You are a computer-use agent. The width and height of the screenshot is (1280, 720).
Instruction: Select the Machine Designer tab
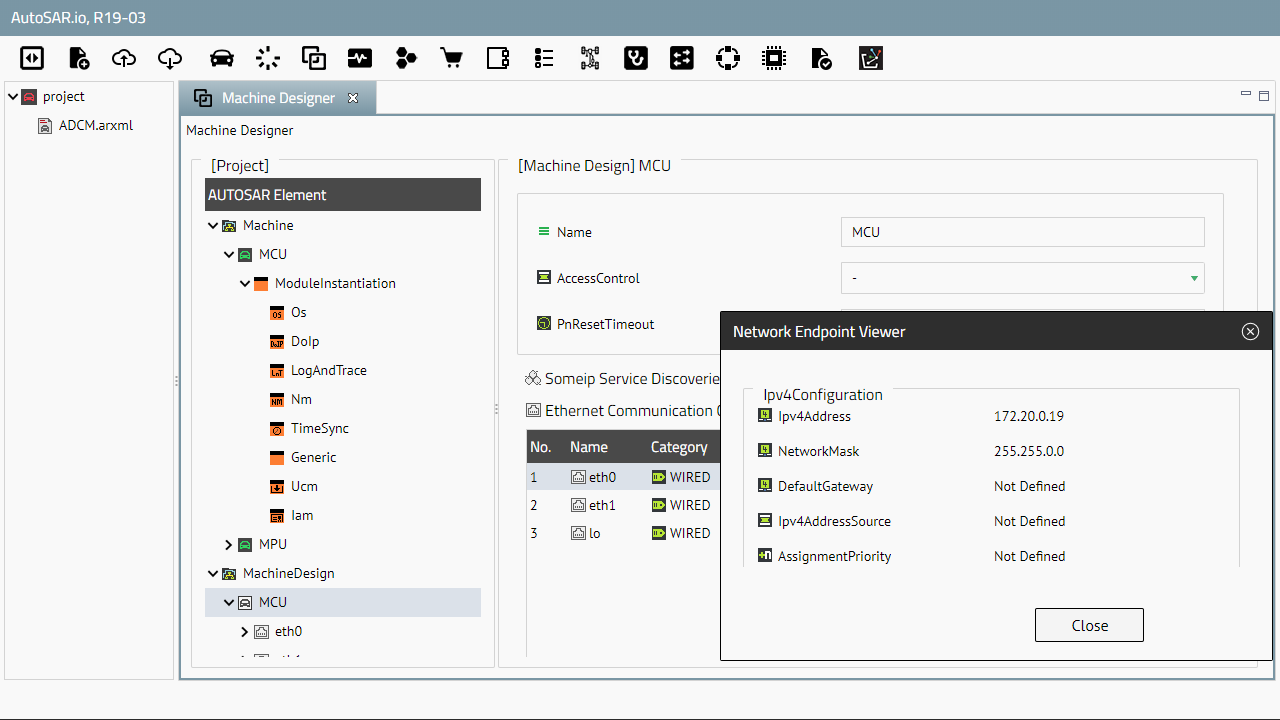tap(277, 98)
